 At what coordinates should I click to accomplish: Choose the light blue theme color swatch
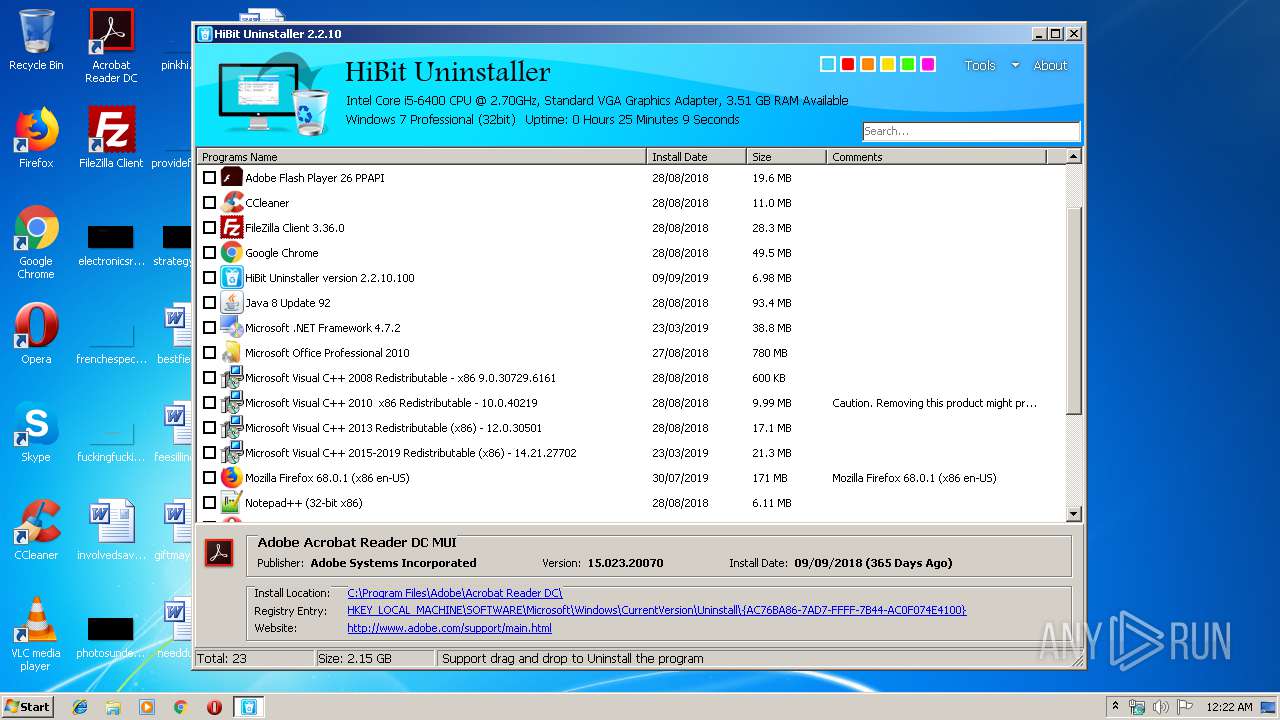[827, 64]
